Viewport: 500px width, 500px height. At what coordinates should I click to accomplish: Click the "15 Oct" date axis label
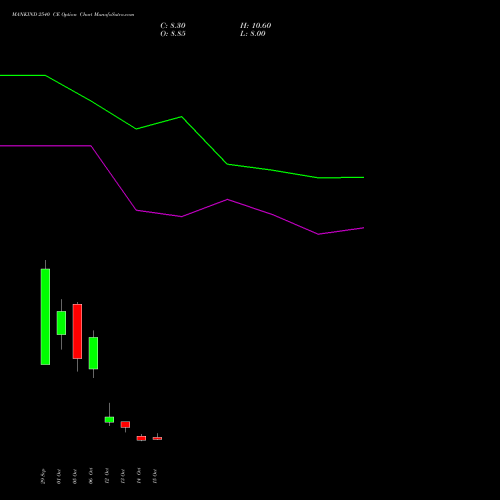(x=155, y=476)
